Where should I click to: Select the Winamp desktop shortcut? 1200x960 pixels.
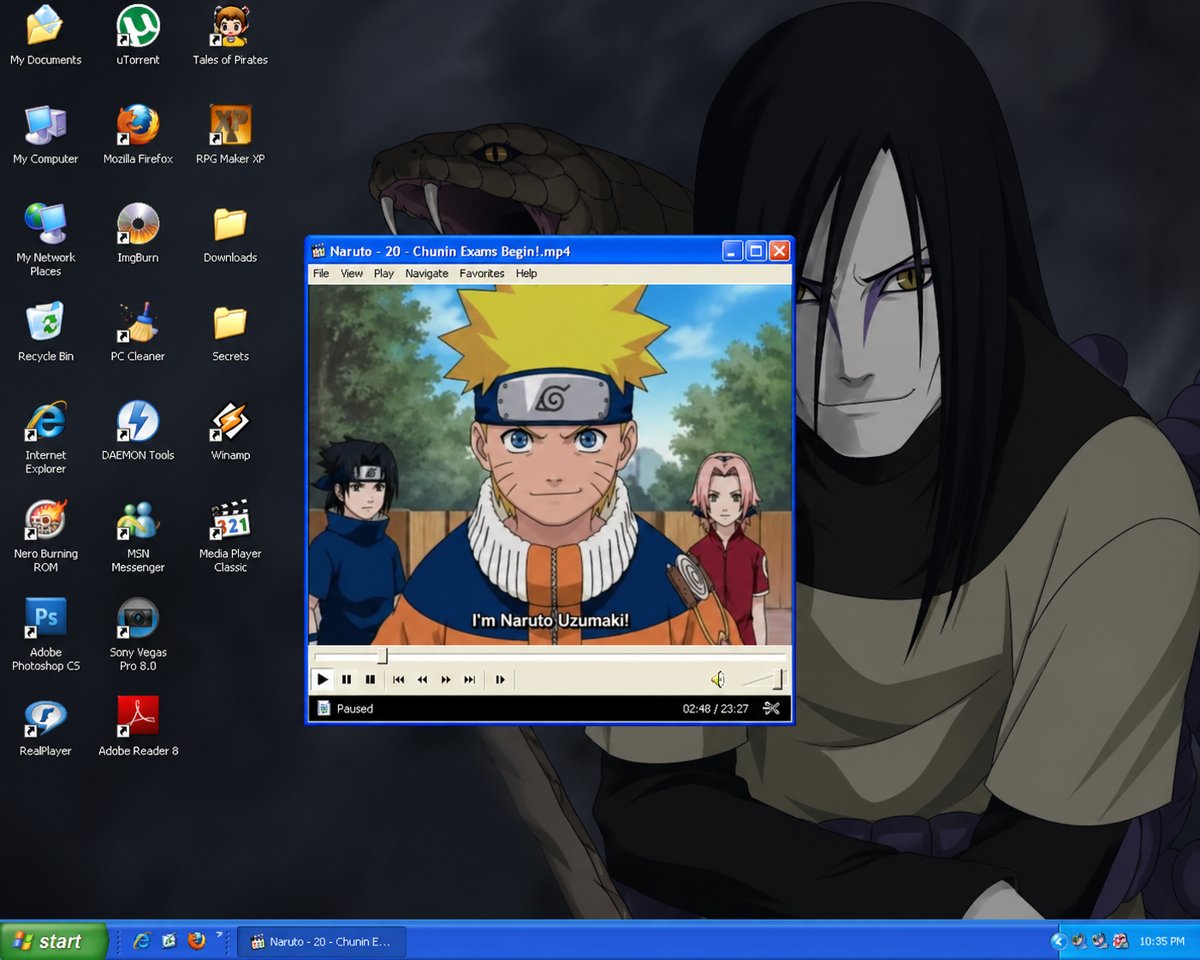[230, 431]
